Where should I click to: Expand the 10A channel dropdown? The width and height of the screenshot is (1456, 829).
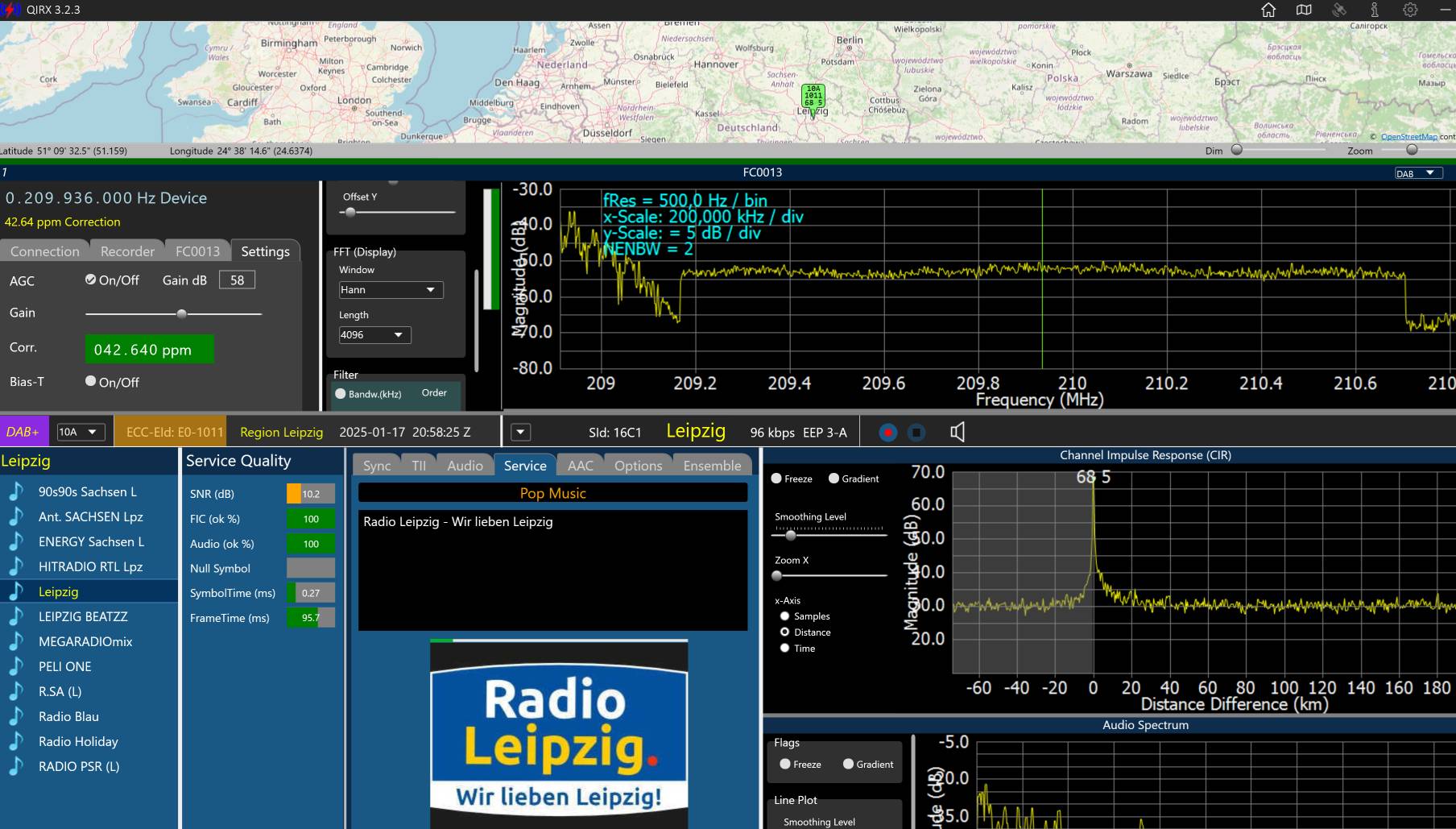click(81, 433)
